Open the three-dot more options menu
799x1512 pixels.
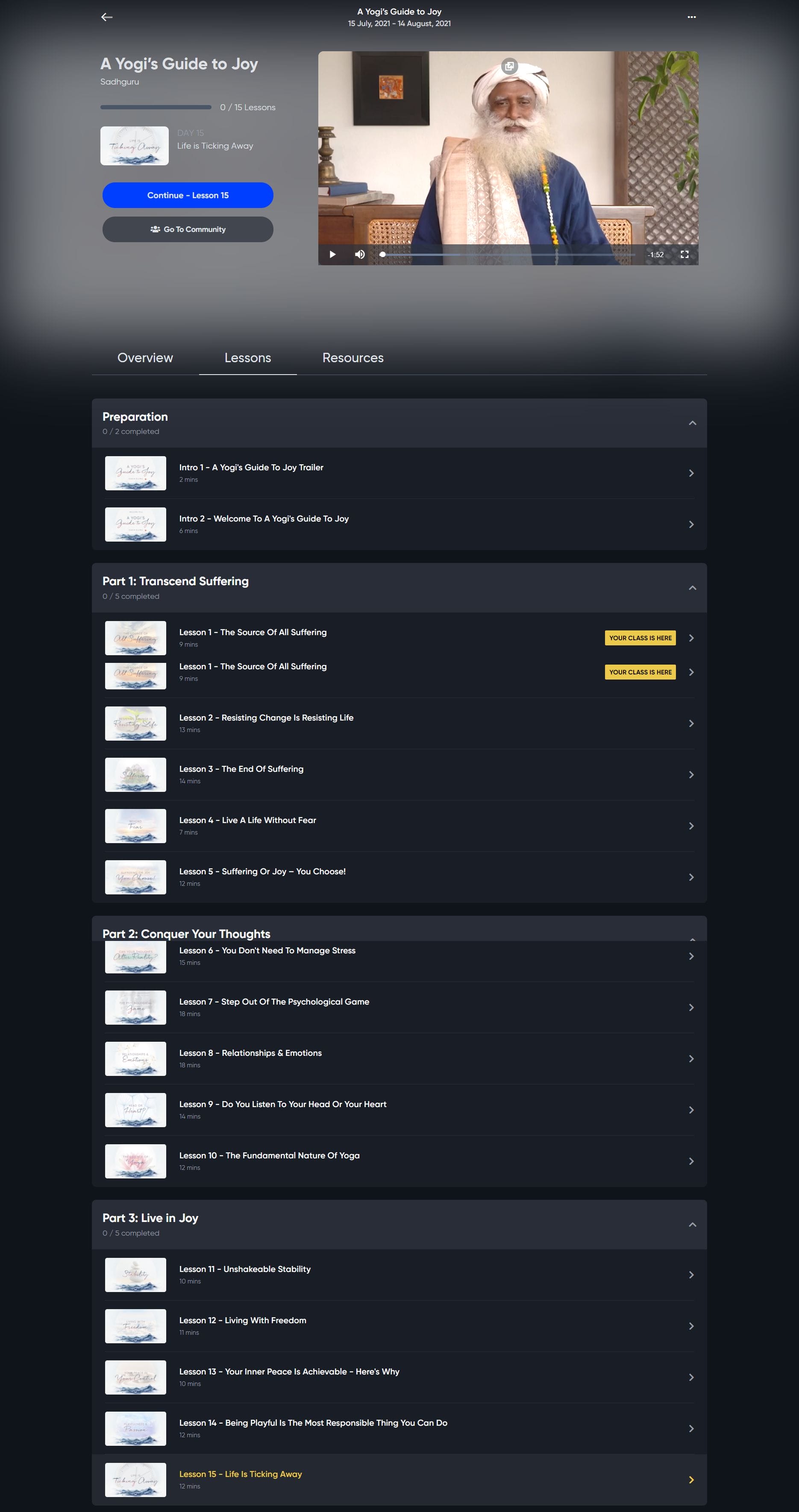click(691, 17)
